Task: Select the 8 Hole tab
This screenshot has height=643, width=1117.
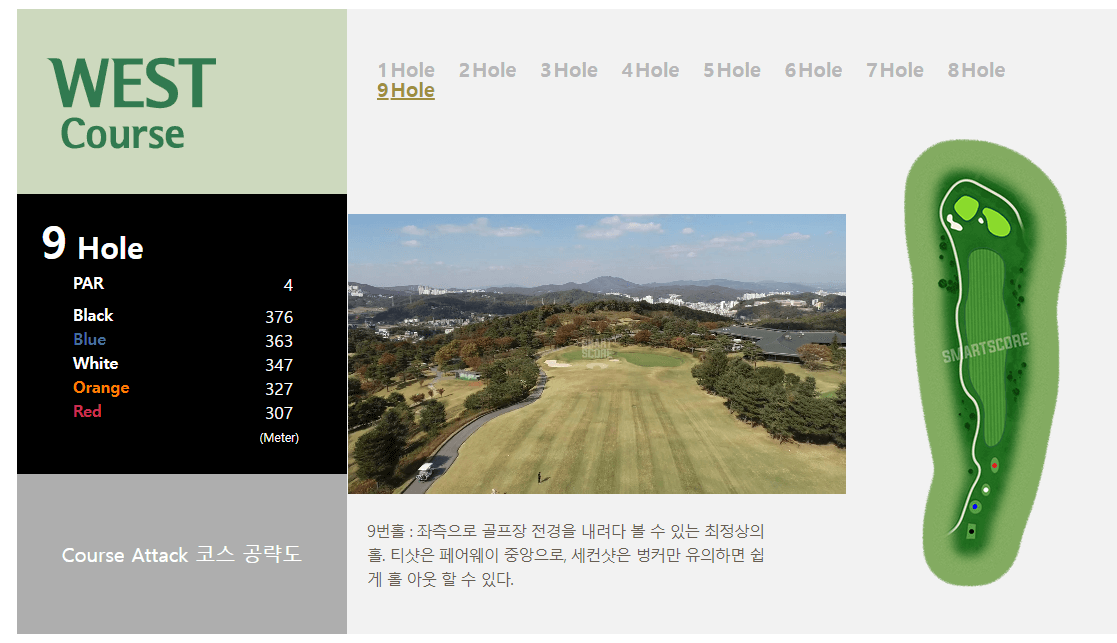Action: click(x=975, y=70)
